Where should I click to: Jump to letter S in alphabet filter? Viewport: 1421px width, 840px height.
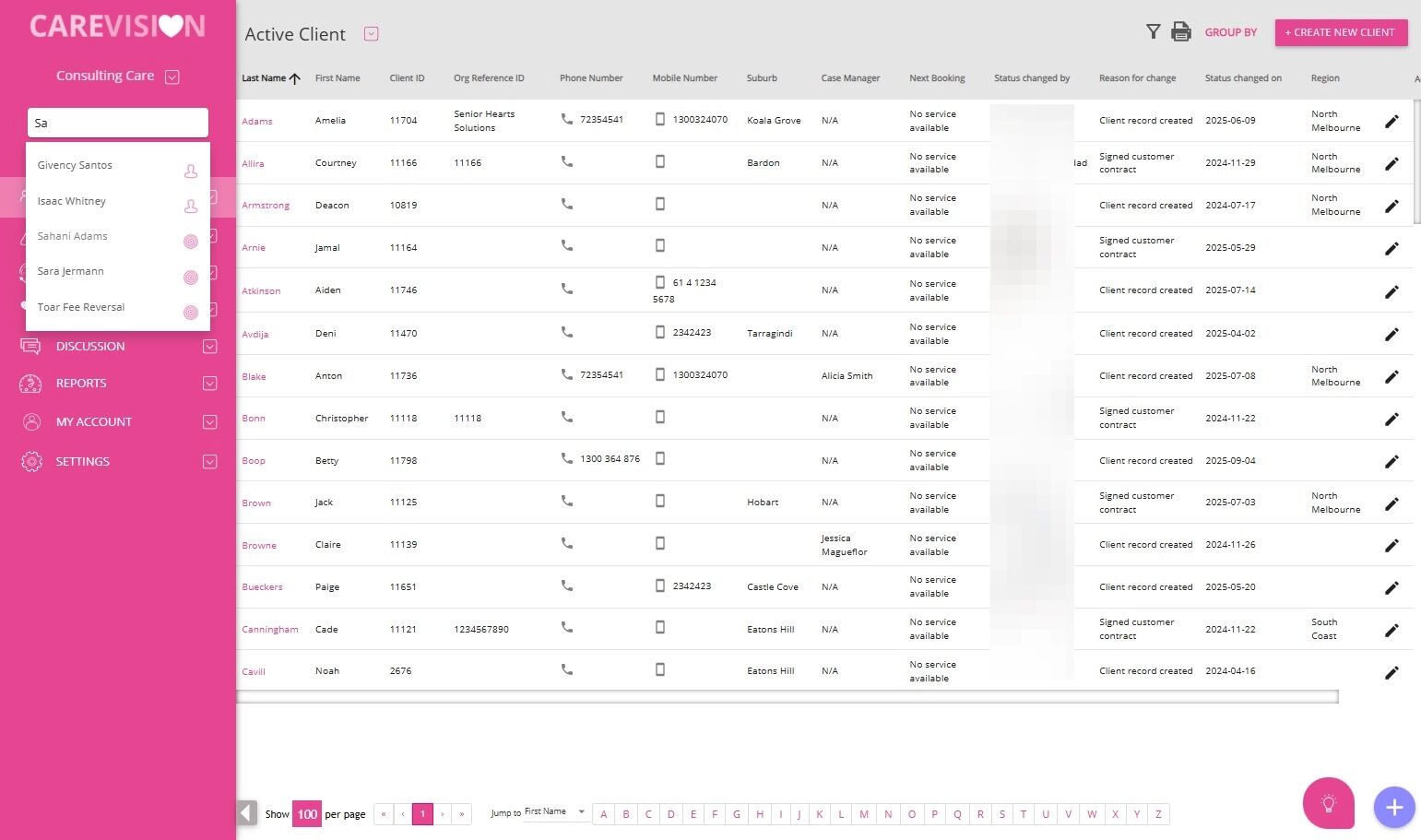click(x=1002, y=814)
